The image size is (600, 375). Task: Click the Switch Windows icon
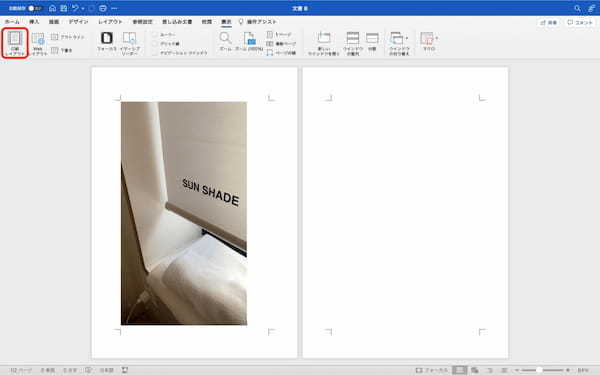(396, 38)
